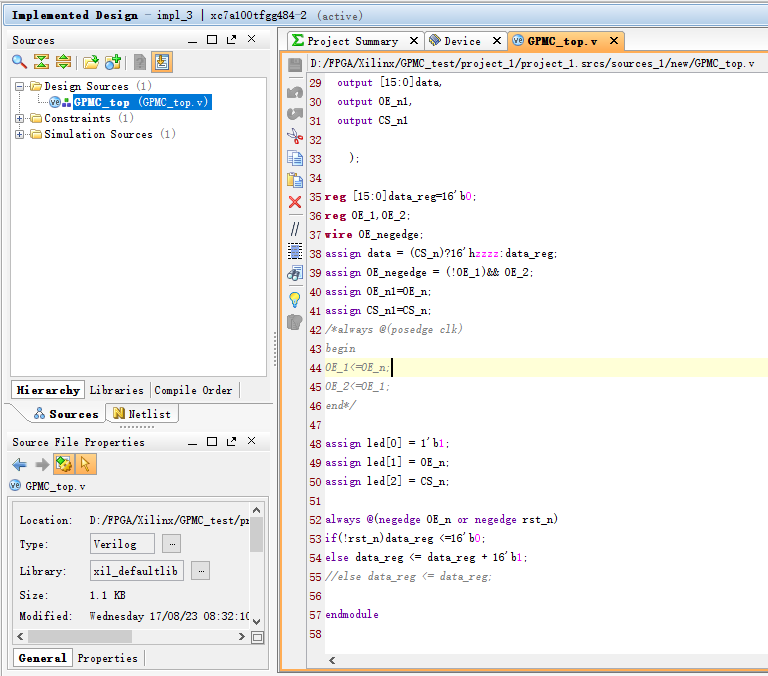768x676 pixels.
Task: Click the Collapse All icon in Sources toolbar
Action: click(x=41, y=62)
